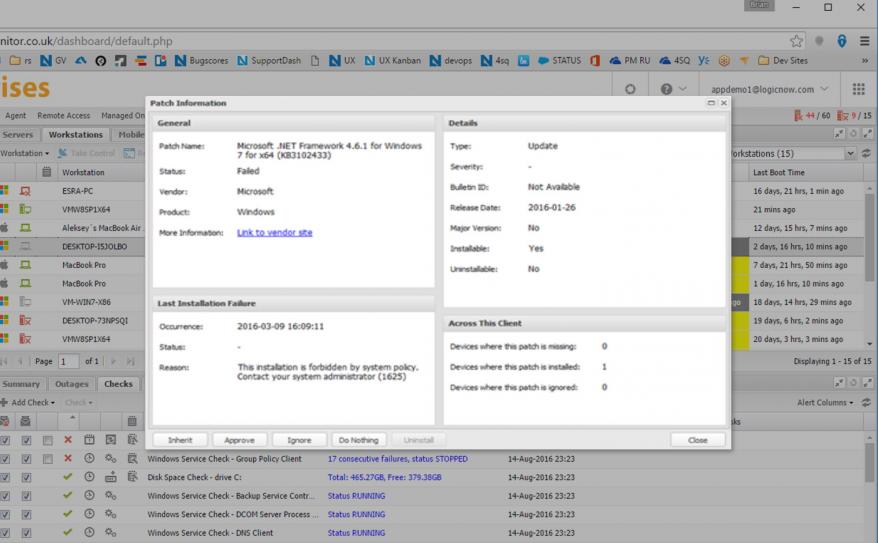Maximize the Patch Information dialog
The image size is (878, 543).
pyautogui.click(x=711, y=103)
